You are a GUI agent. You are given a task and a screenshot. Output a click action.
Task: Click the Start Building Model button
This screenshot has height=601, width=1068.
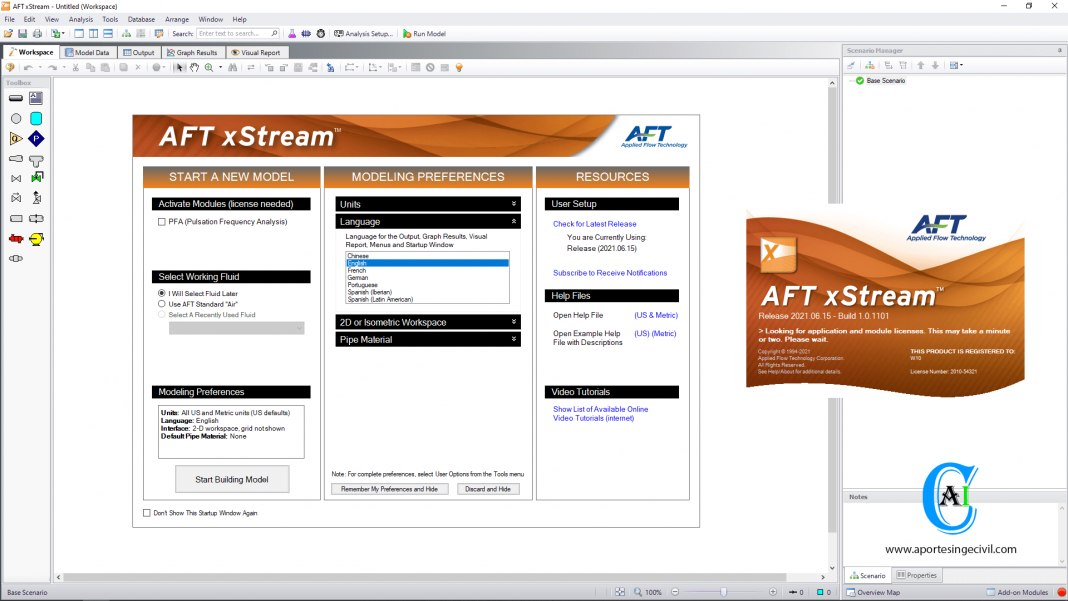click(x=232, y=479)
